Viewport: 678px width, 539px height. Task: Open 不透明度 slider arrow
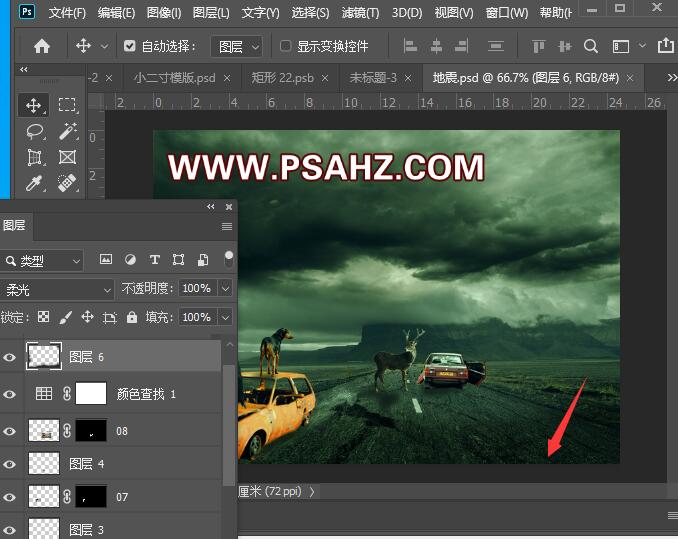point(225,288)
